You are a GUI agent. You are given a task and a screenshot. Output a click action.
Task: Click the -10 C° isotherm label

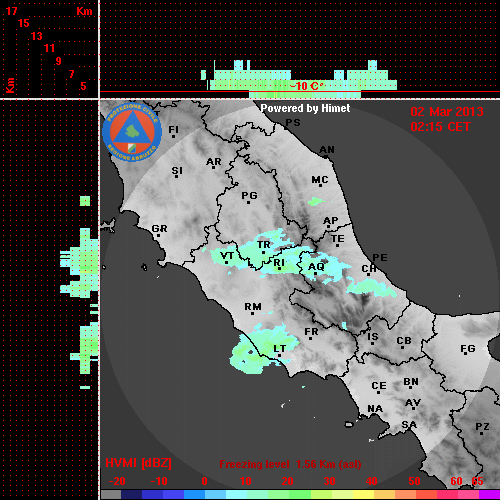pos(307,86)
